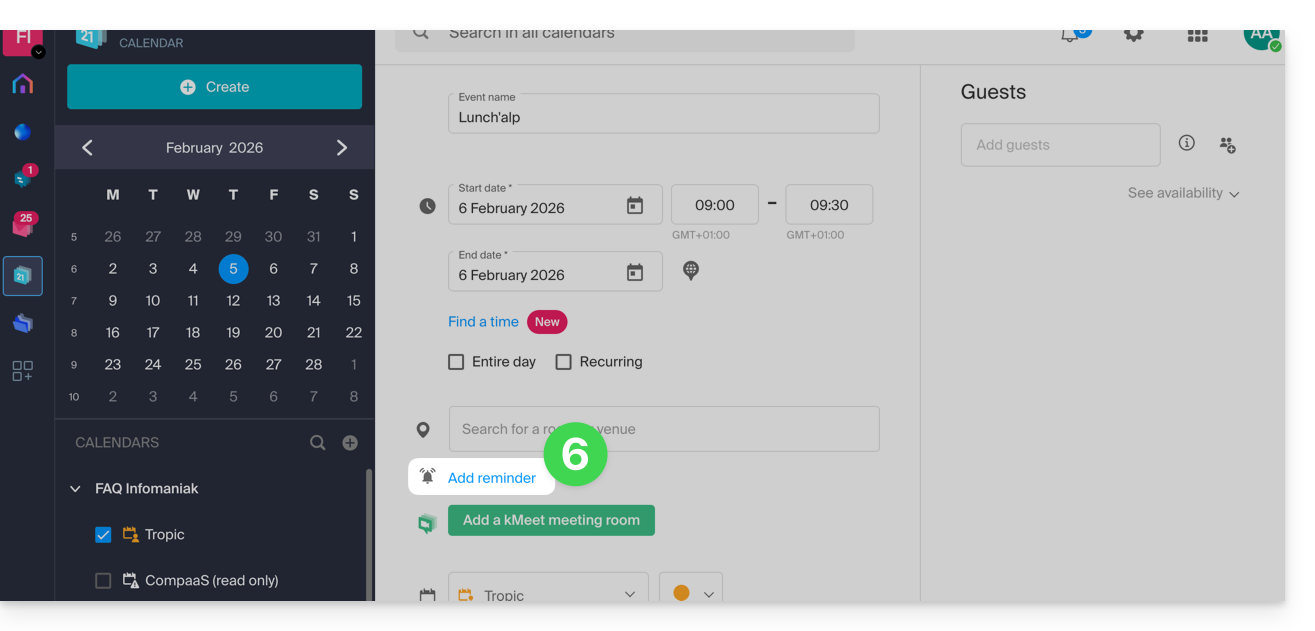Viewport: 1315px width, 631px height.
Task: Select highlighted day 5 in mini calendar
Action: click(x=233, y=269)
